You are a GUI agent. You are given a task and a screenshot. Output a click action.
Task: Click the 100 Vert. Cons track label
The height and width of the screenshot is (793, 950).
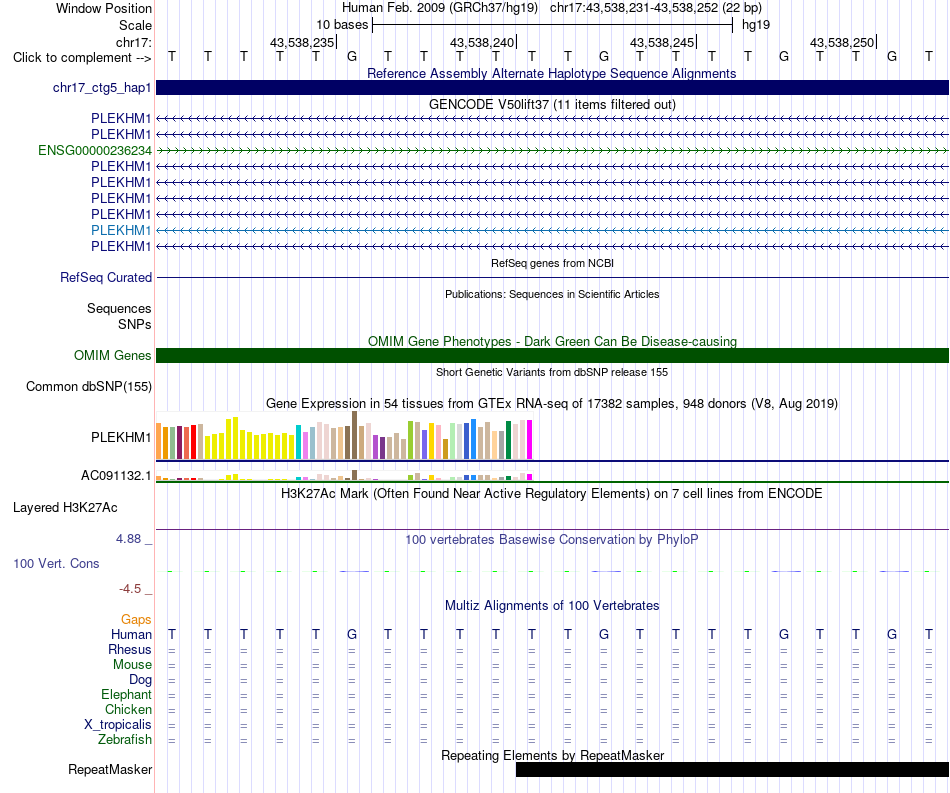56,563
